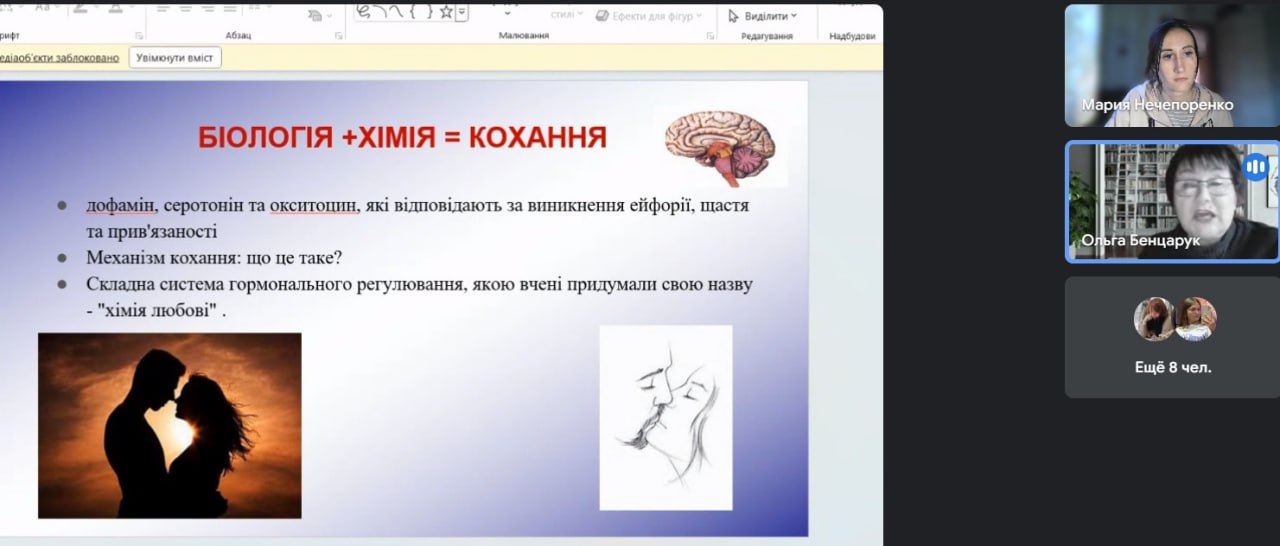Click the 'Увімкнути вміст' button
This screenshot has width=1280, height=546.
[173, 58]
